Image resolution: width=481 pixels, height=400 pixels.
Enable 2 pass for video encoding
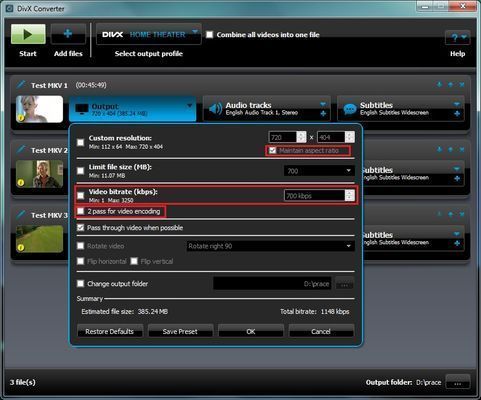pyautogui.click(x=80, y=211)
